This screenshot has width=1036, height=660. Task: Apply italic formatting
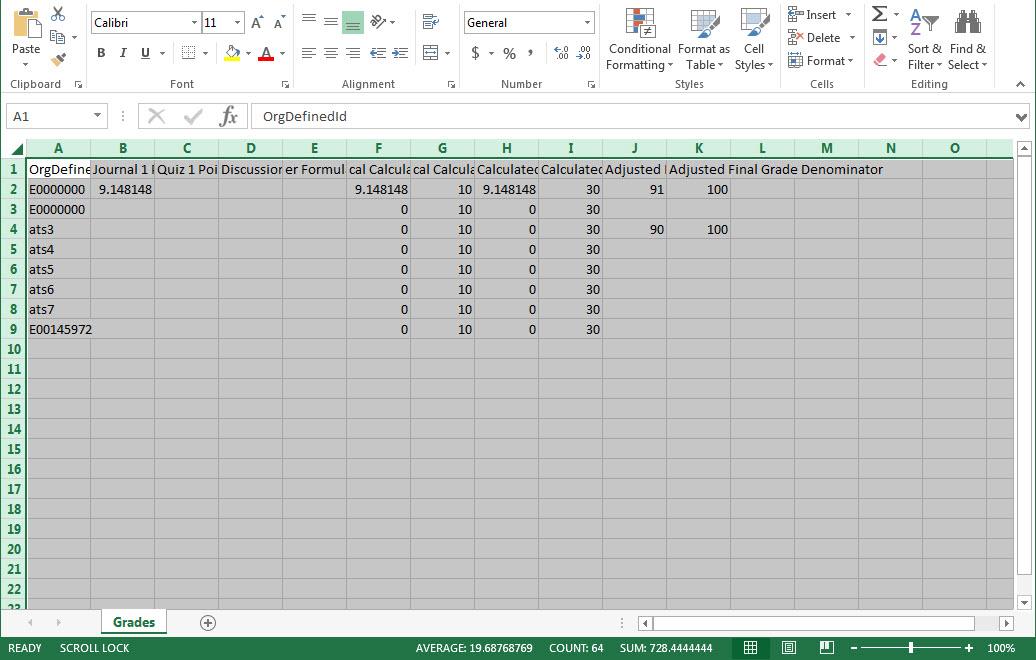pos(121,53)
